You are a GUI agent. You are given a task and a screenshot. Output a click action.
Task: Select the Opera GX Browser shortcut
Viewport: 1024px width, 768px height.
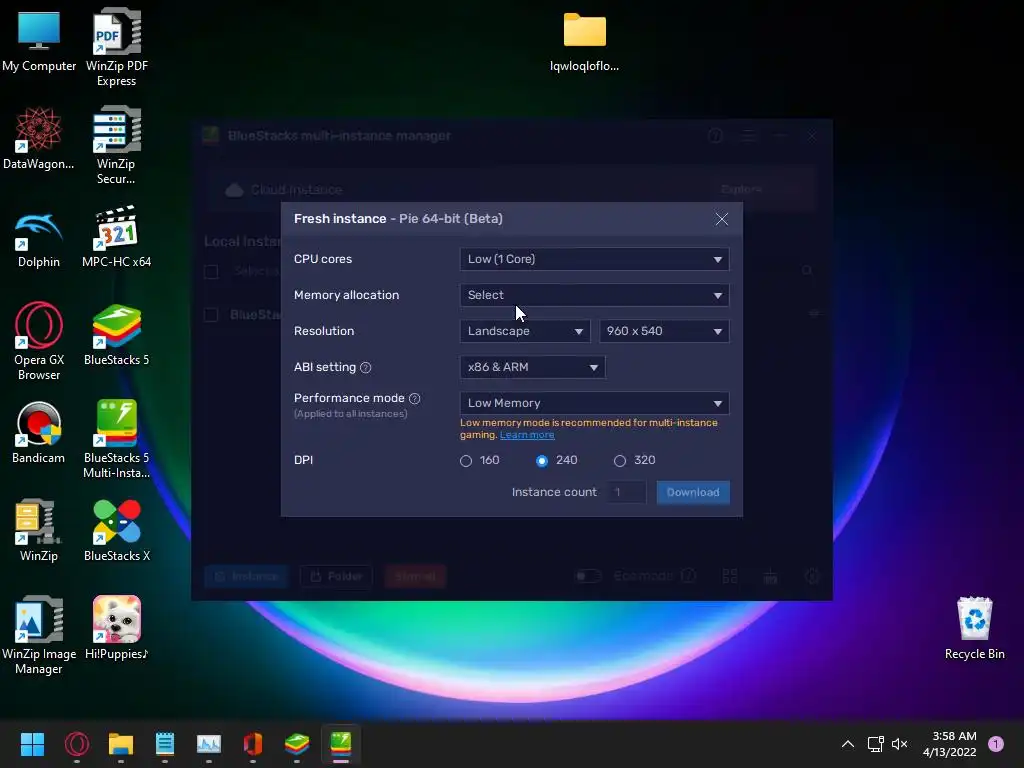point(39,341)
